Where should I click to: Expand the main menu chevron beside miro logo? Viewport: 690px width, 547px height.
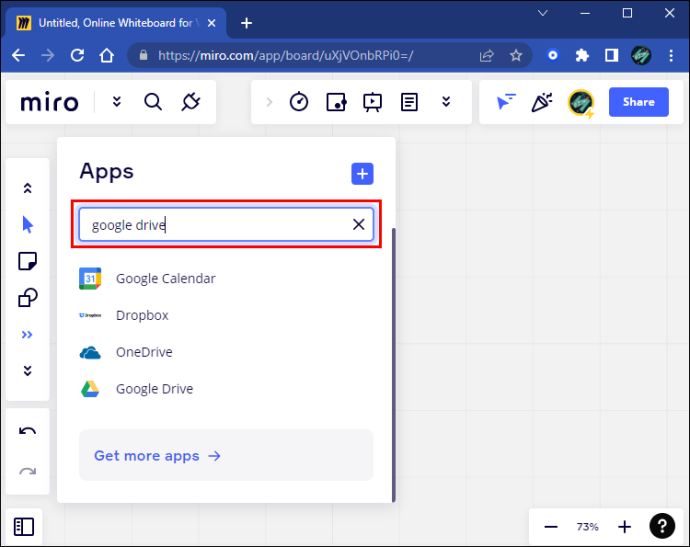pos(117,102)
